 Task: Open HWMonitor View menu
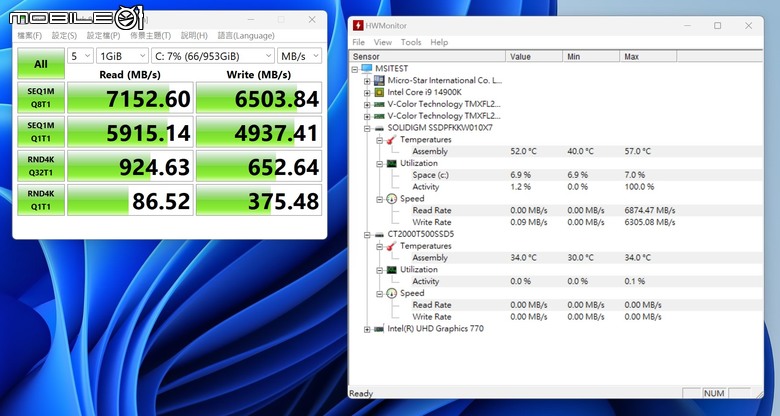point(383,42)
